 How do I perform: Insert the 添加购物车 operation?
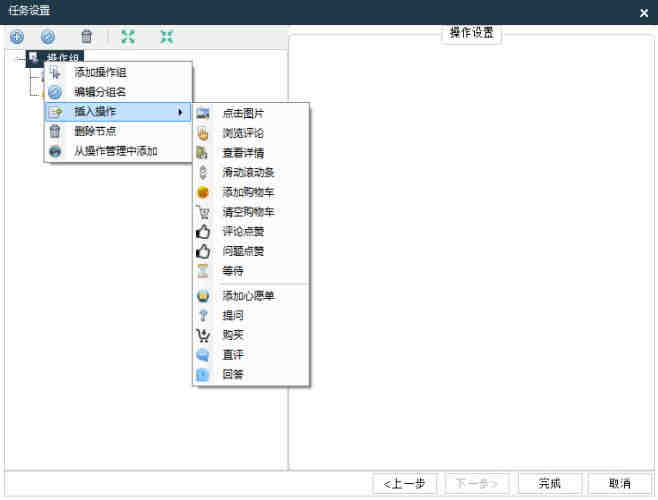pyautogui.click(x=251, y=192)
